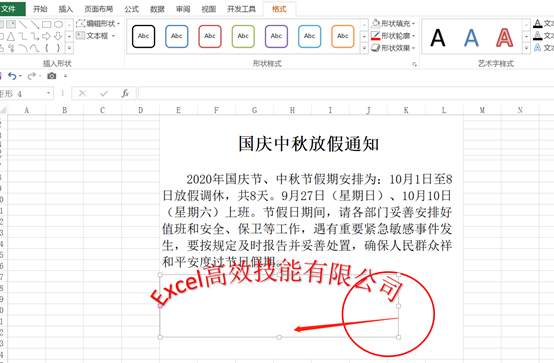
Task: Select the Isosceles Triangle shape
Action: coord(11,36)
